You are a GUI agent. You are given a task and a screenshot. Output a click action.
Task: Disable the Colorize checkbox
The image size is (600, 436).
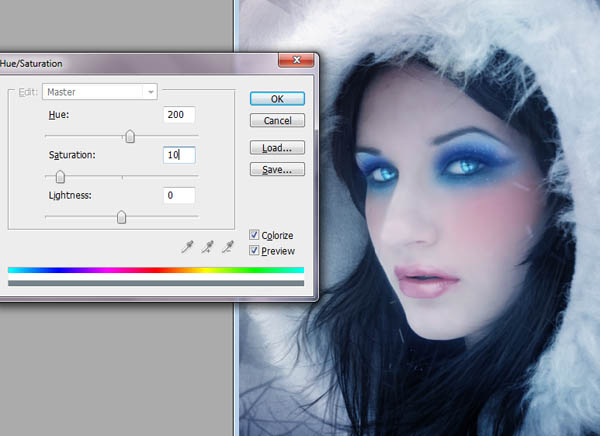[x=255, y=235]
